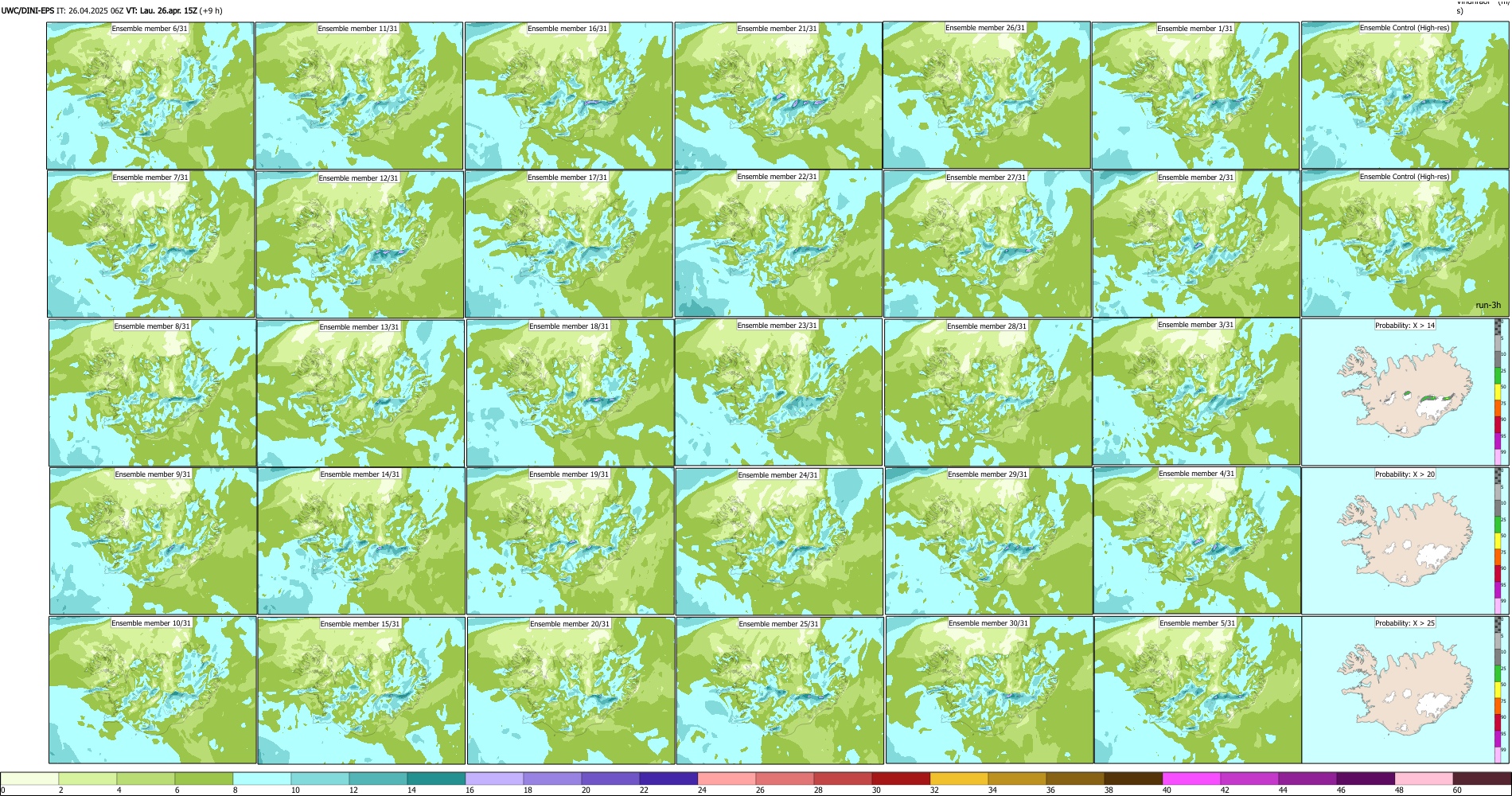Open the Probability X > 14 map
Viewport: 1512px width, 796px height.
click(1405, 392)
